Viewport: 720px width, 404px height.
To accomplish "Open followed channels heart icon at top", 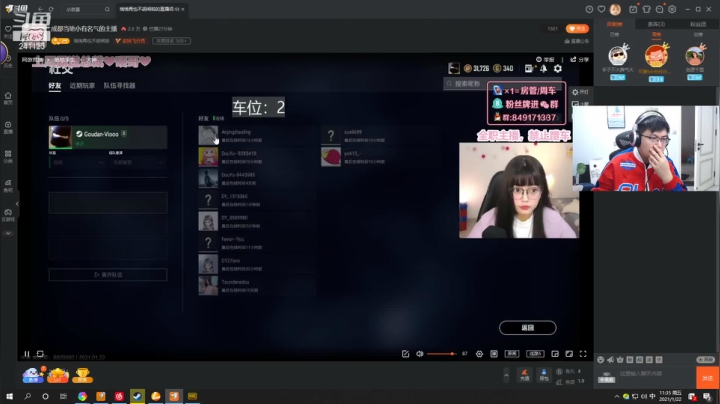I will tap(602, 9).
